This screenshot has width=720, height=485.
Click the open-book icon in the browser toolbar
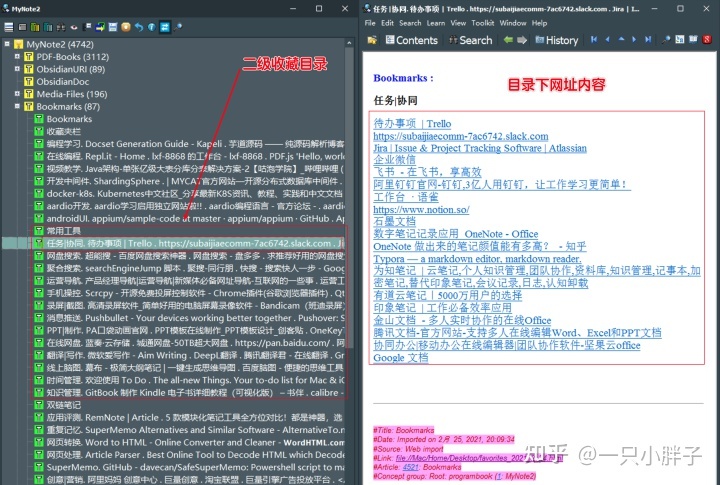click(x=693, y=39)
